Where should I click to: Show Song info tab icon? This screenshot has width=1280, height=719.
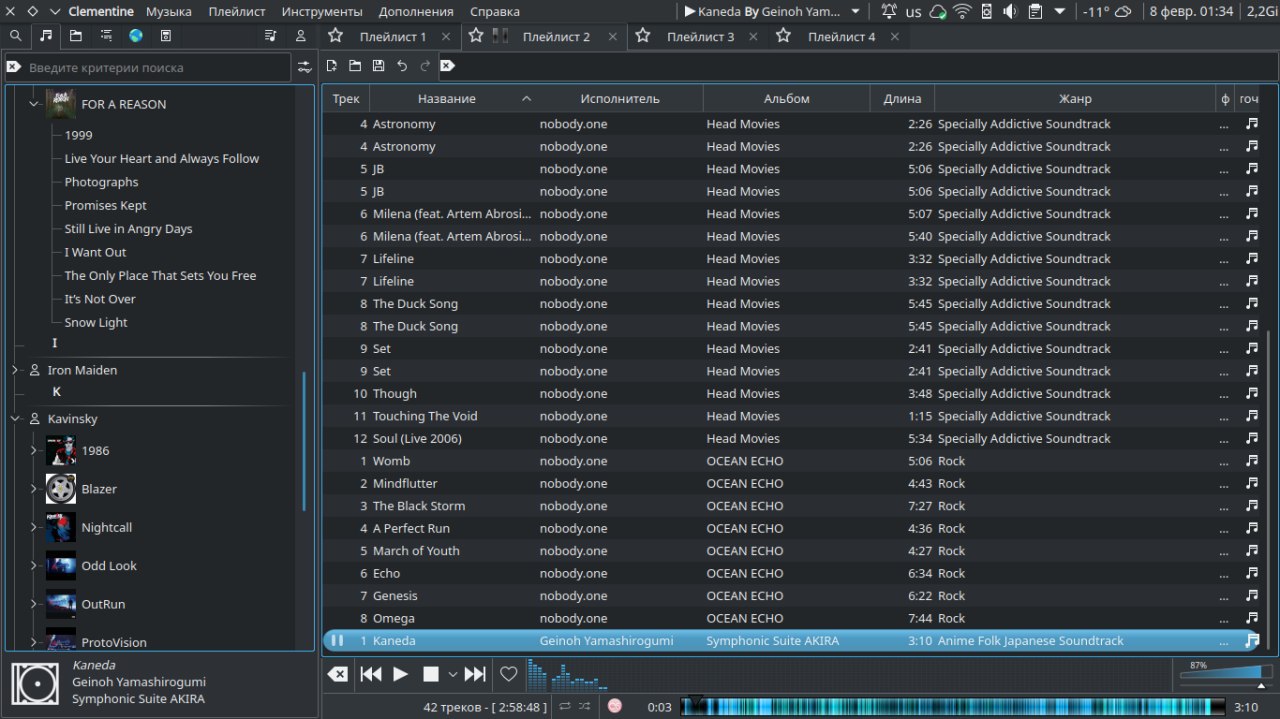pyautogui.click(x=270, y=36)
